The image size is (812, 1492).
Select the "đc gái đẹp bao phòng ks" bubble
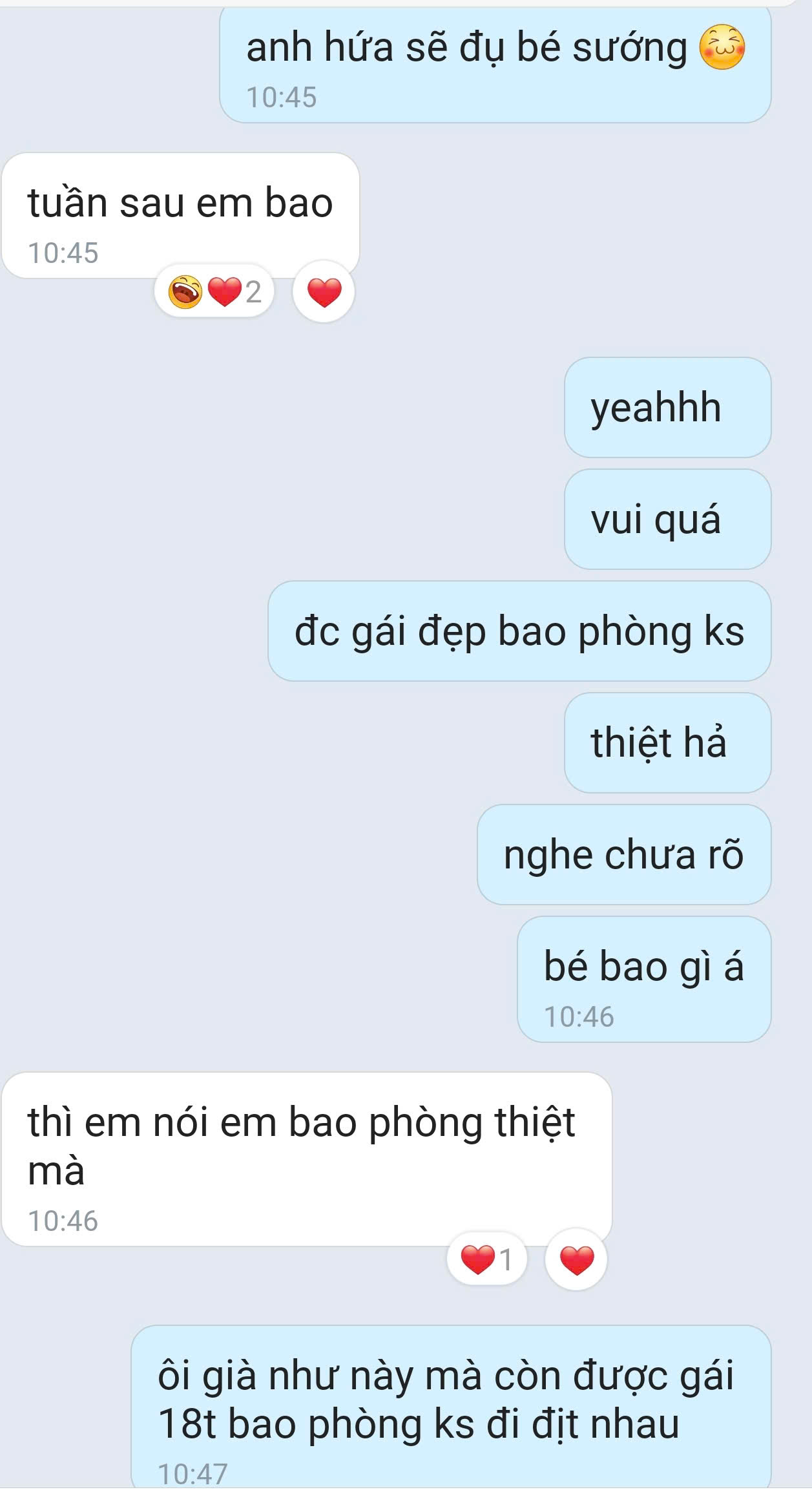pos(519,631)
